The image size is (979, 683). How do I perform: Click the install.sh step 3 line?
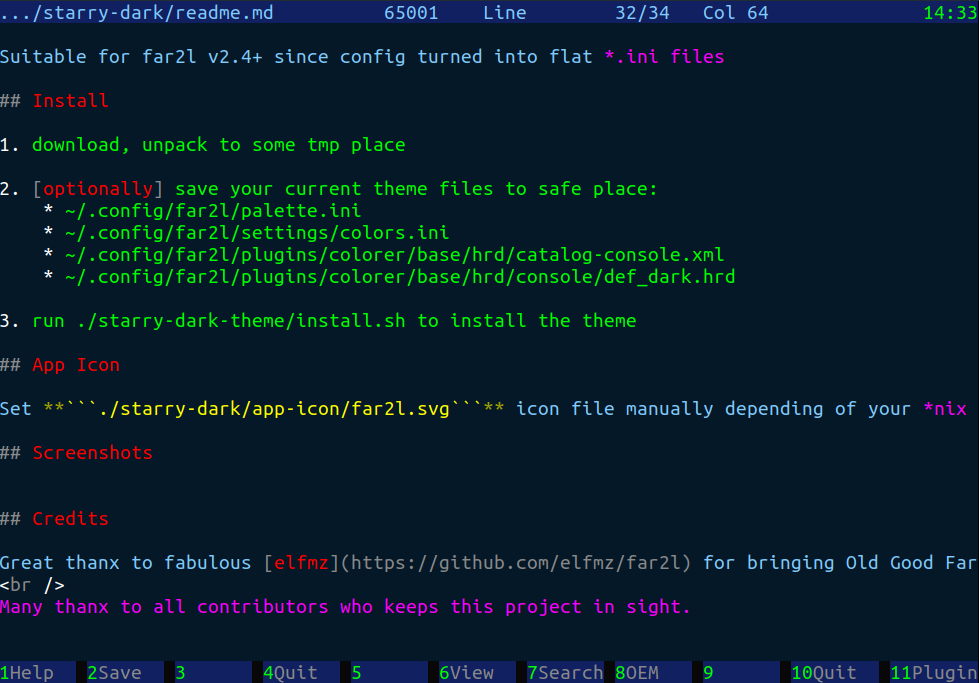click(334, 321)
